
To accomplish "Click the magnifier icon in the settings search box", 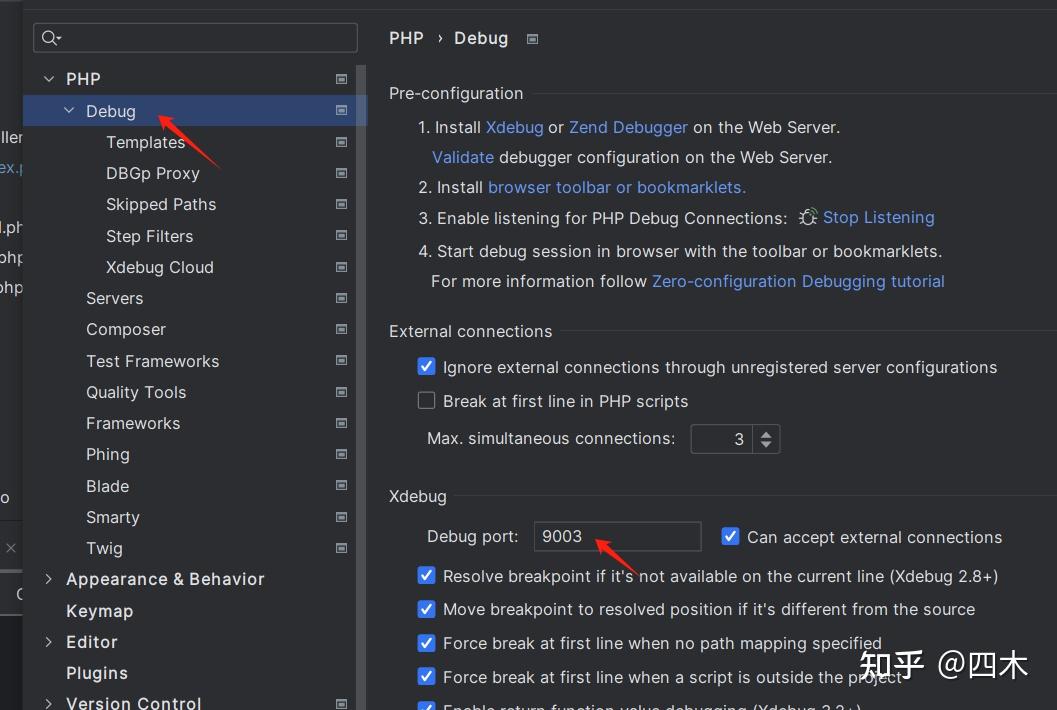I will [48, 37].
